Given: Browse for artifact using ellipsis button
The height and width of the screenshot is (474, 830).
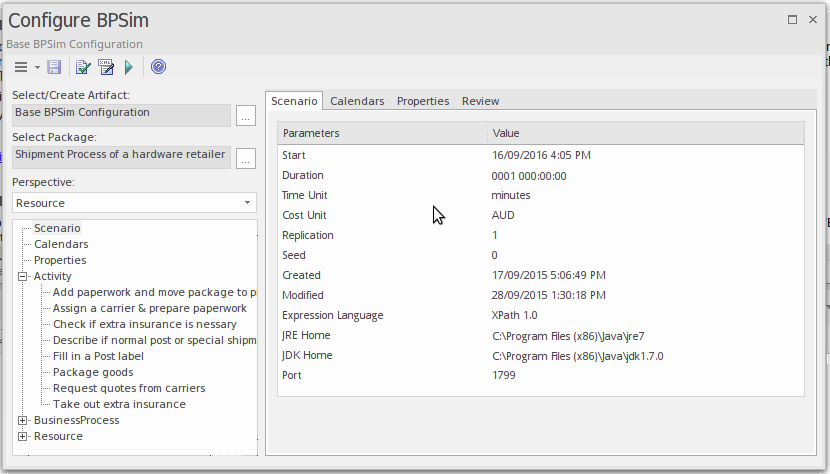Looking at the screenshot, I should (246, 117).
